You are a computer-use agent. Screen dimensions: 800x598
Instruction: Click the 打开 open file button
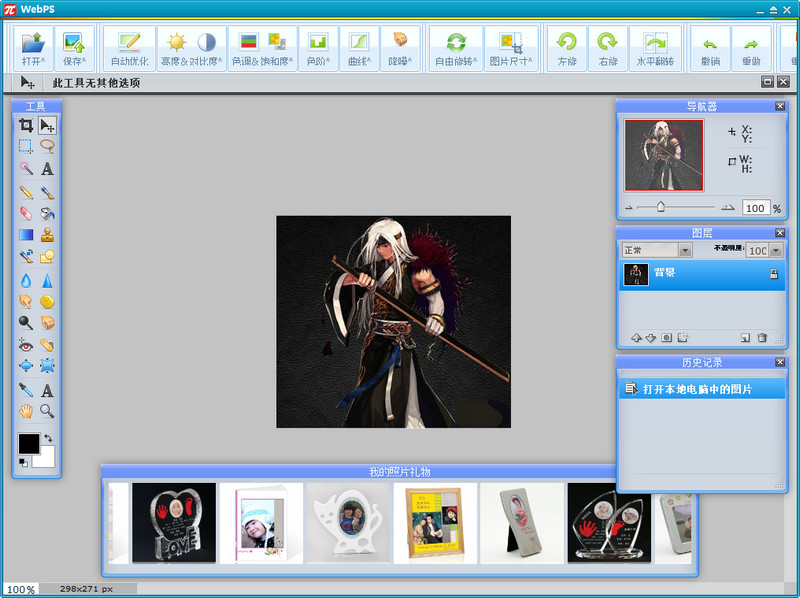33,49
